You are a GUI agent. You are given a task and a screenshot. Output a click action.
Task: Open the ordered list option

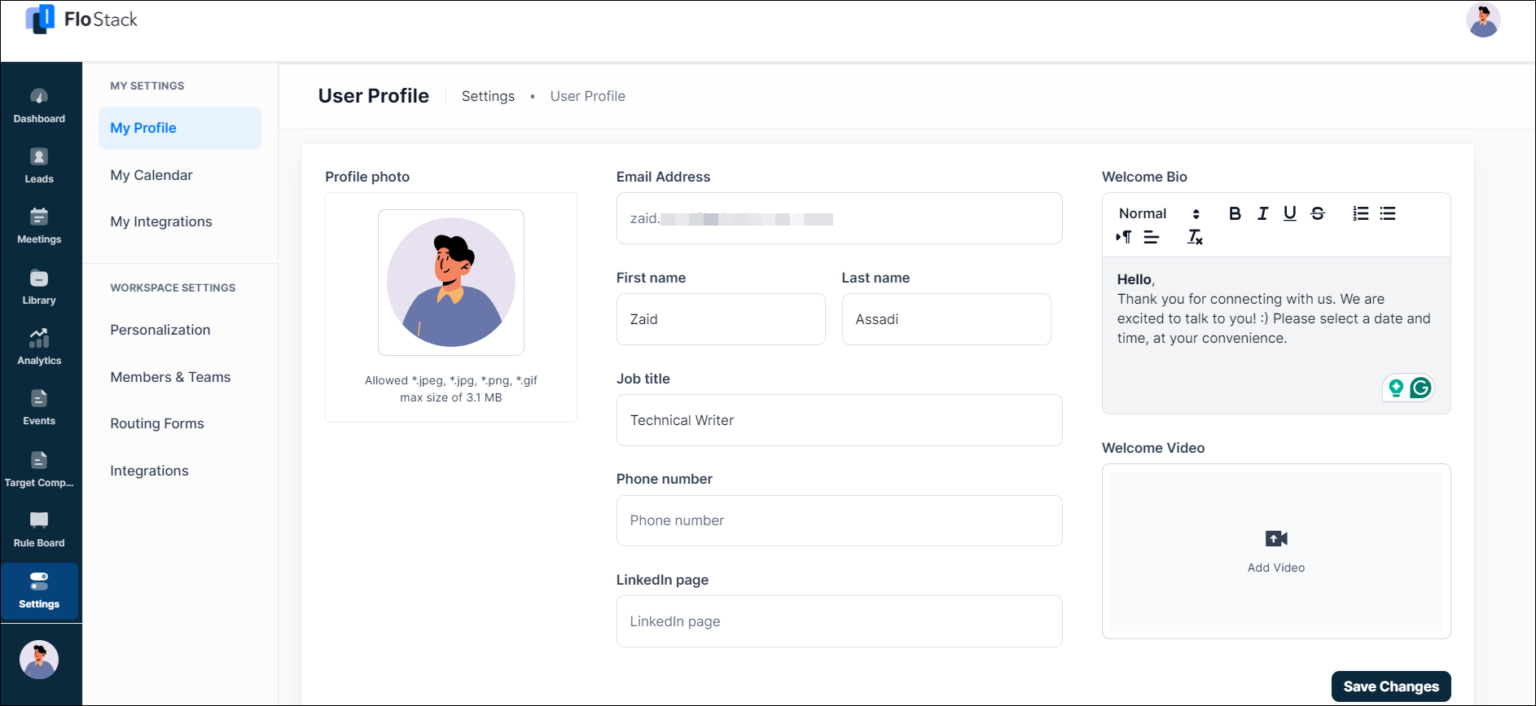coord(1359,212)
